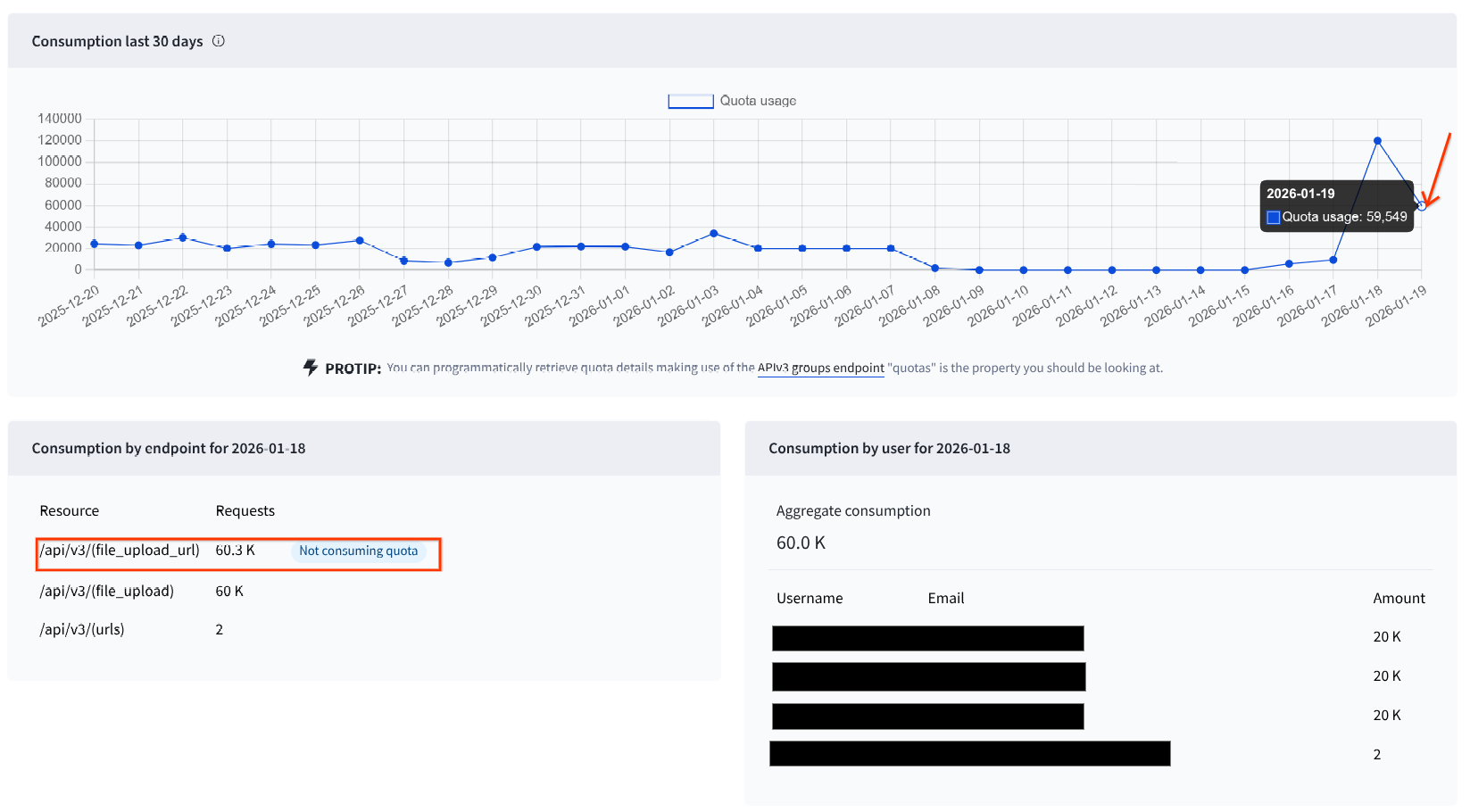Click the info icon beside Consumption last 30 days
Viewport: 1470px width, 812px height.
(x=219, y=41)
